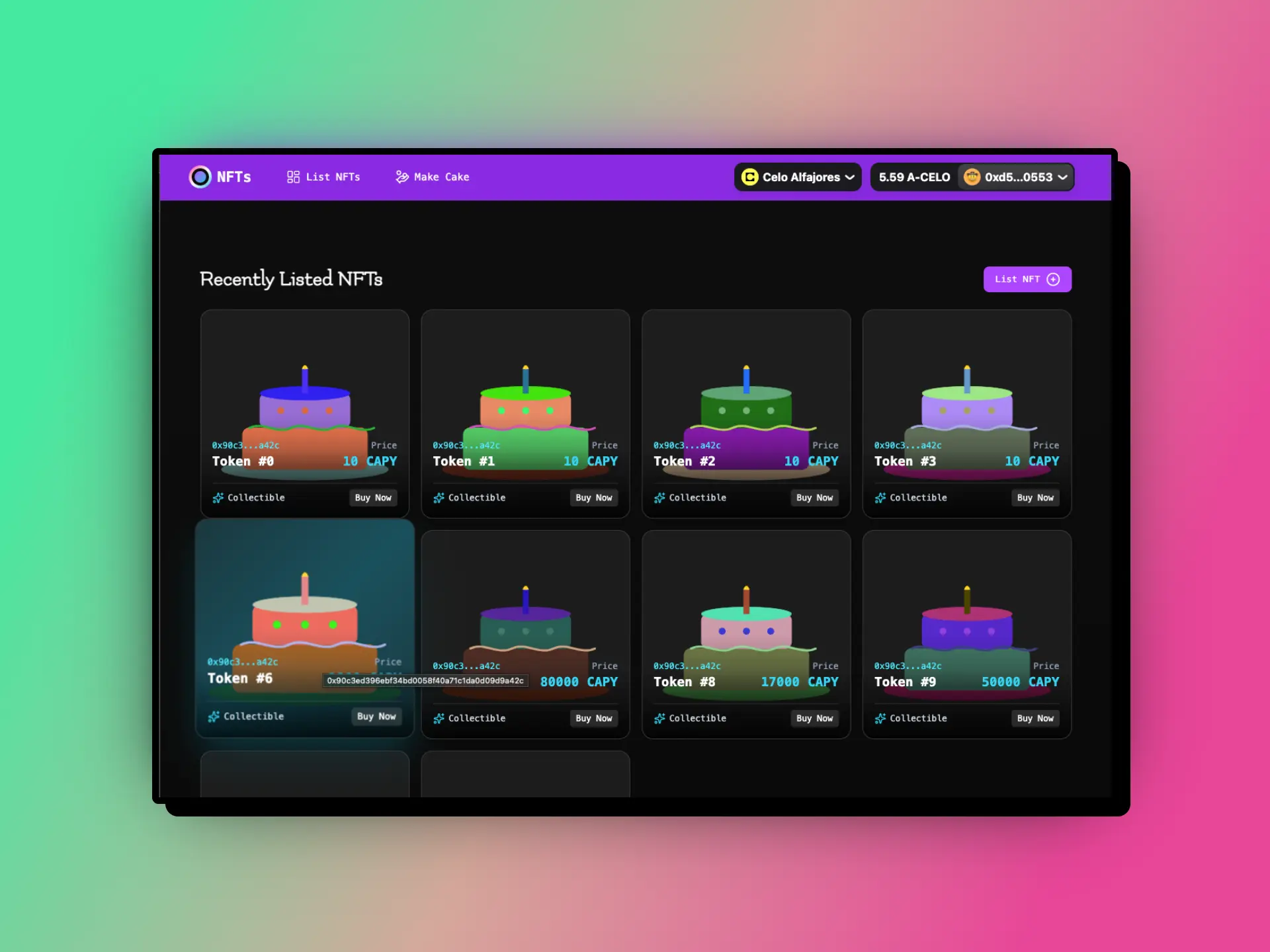
Task: Click the Collectible sparkle icon on Token #0
Action: point(218,498)
